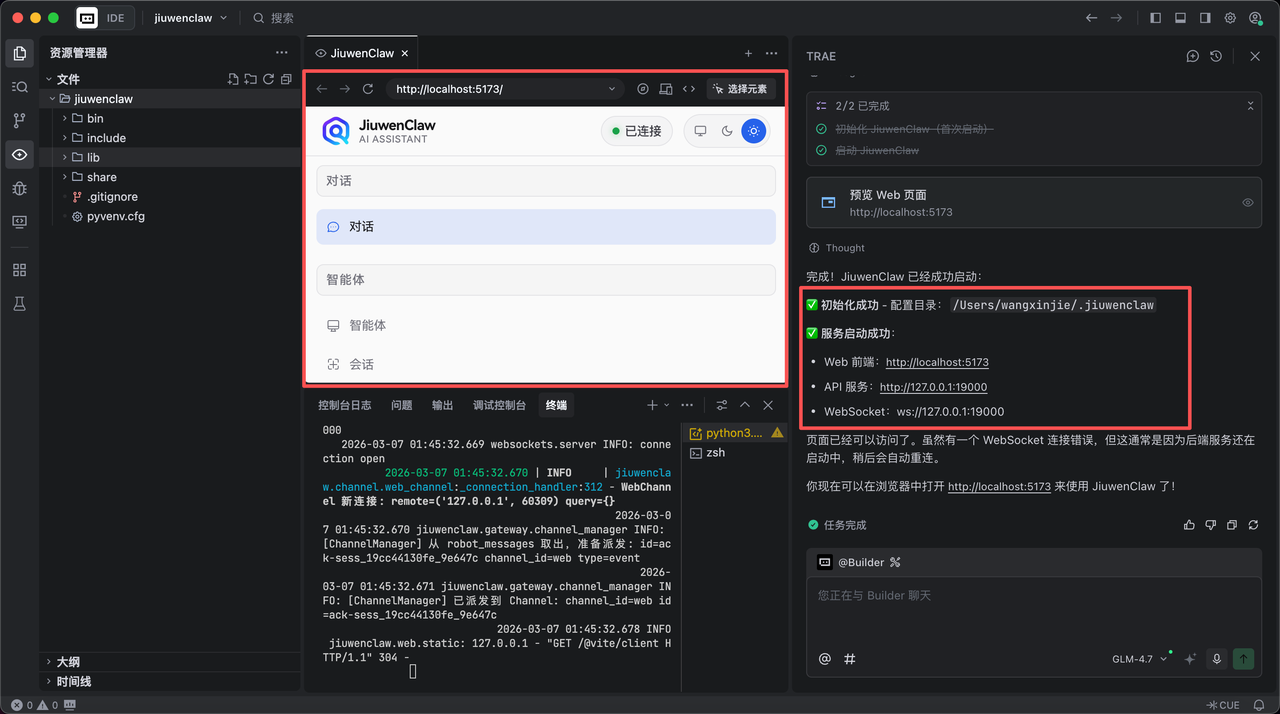Switch JiuwenClaw to dark theme moon
Viewport: 1280px width, 714px height.
[x=727, y=131]
